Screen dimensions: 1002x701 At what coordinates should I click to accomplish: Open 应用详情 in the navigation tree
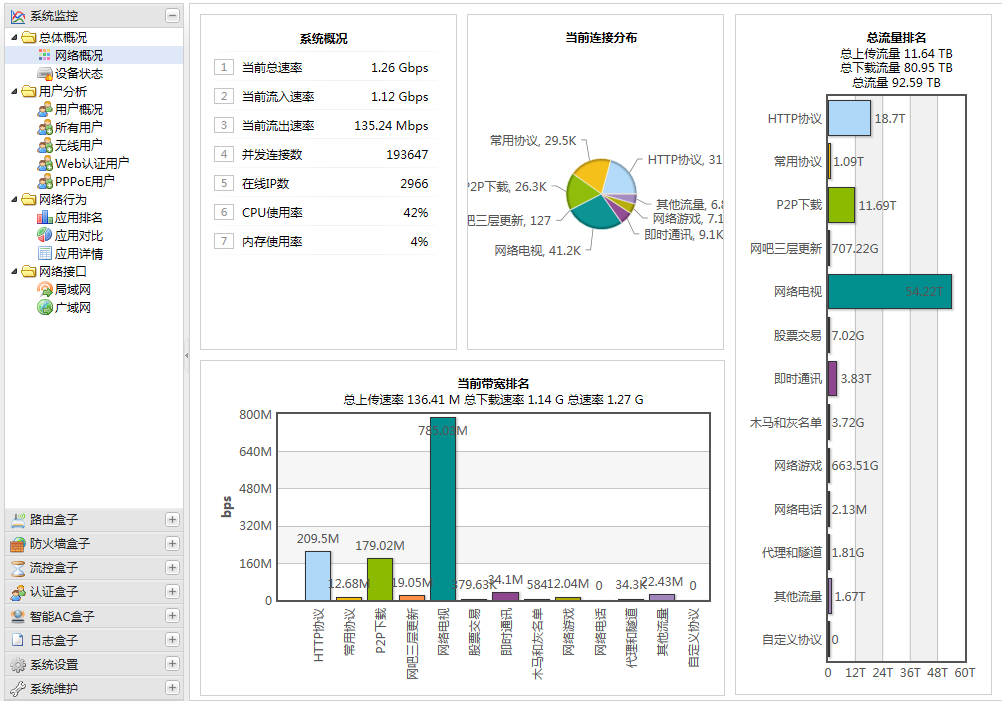pyautogui.click(x=78, y=254)
